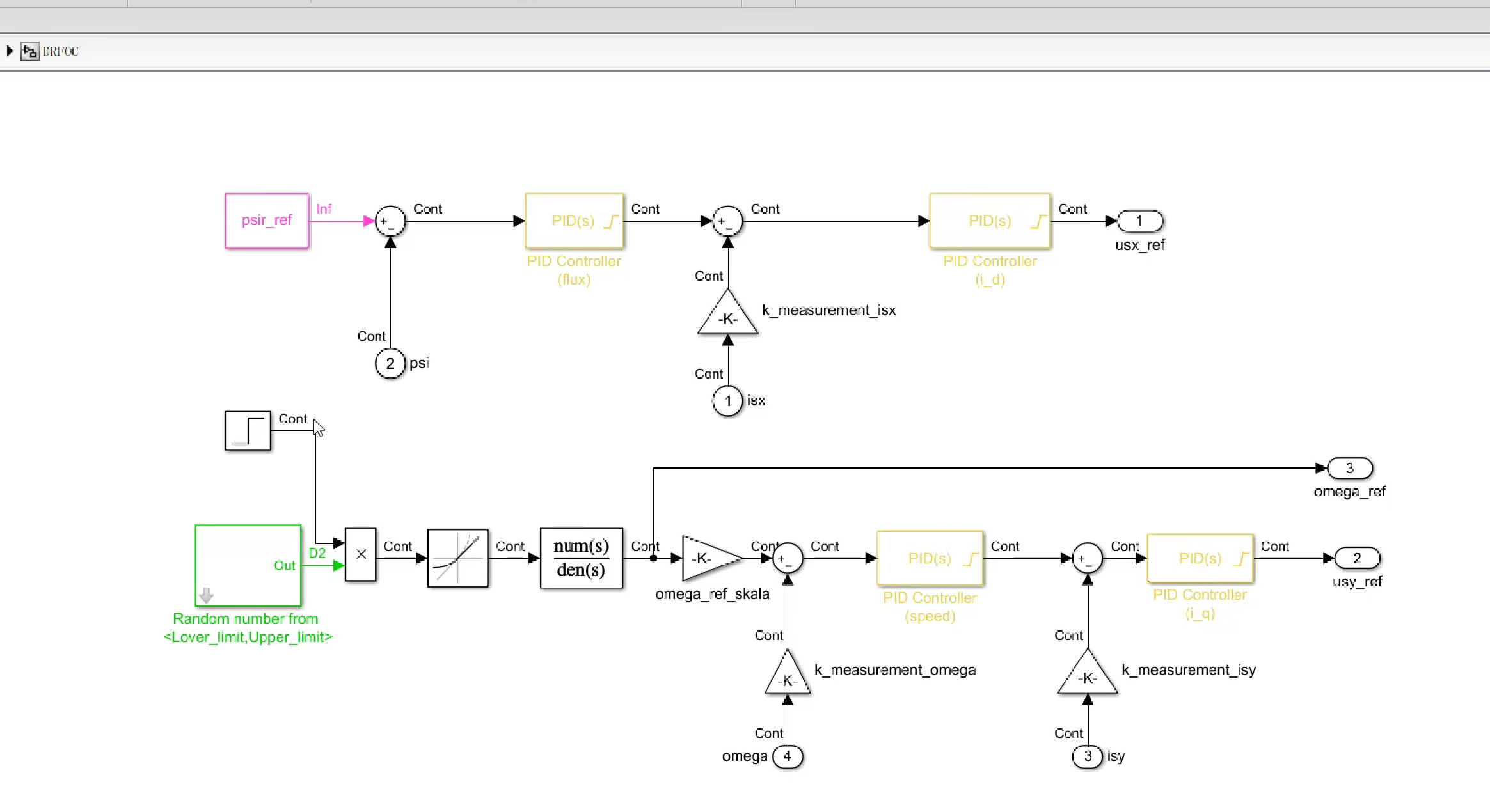Expand the DRFOC breadcrumb arrow
This screenshot has width=1490, height=812.
click(10, 51)
